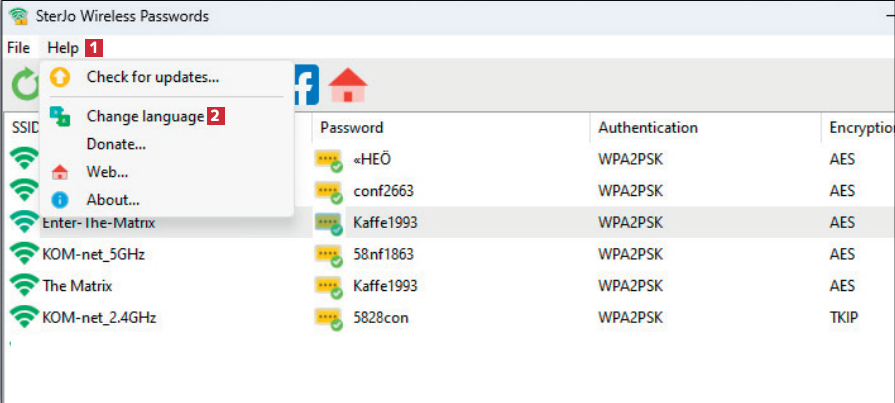Click the password key icon beside conf2663

tap(329, 190)
